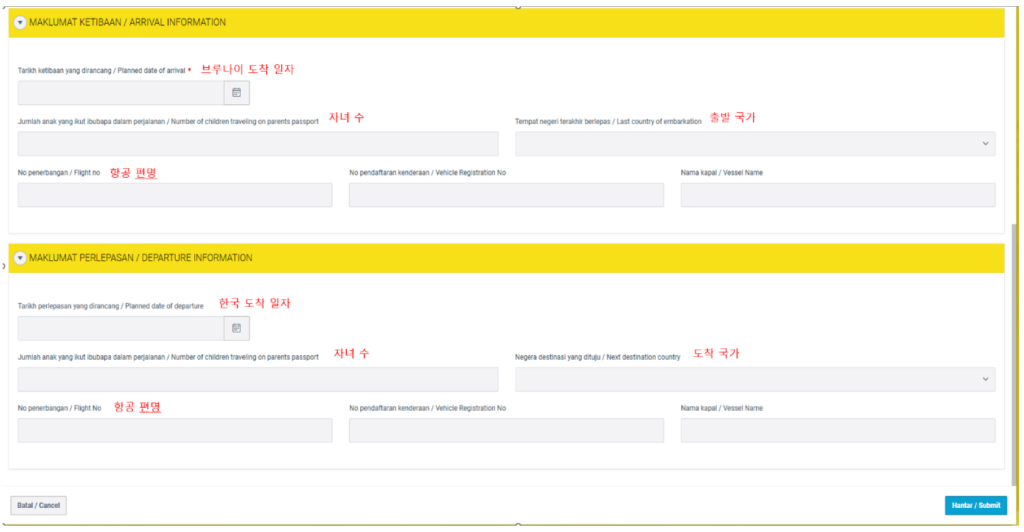Click the Batal / Cancel button
This screenshot has width=1024, height=532.
click(39, 505)
